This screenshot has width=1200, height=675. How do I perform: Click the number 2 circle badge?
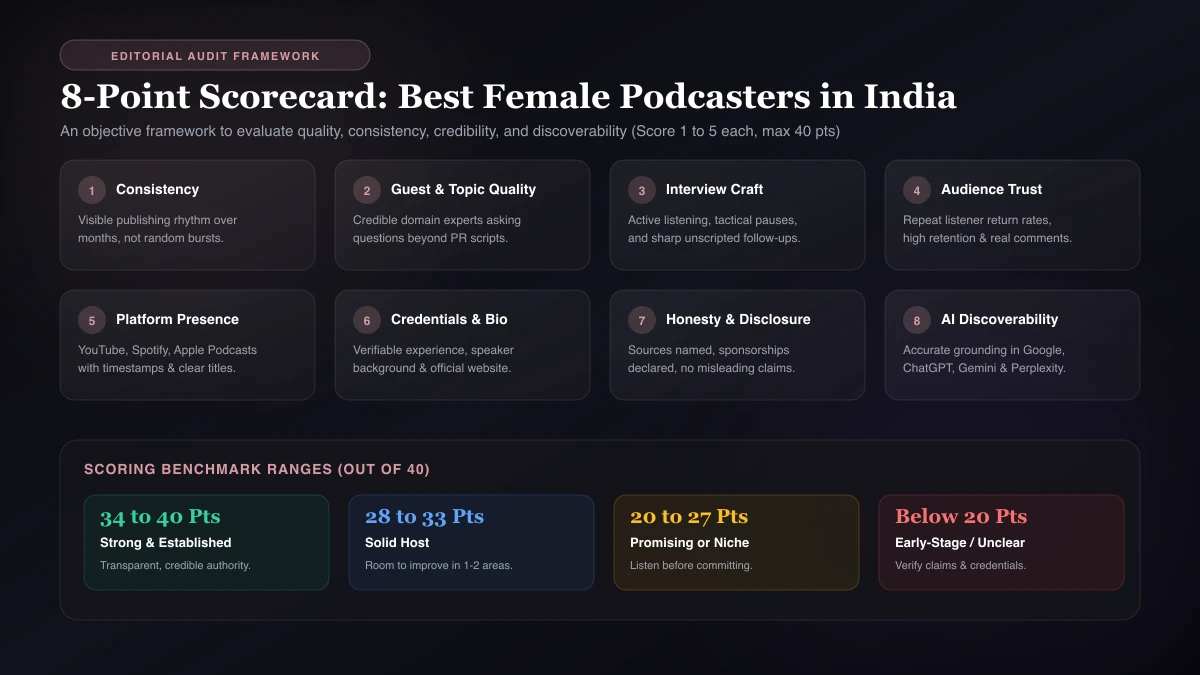click(367, 190)
